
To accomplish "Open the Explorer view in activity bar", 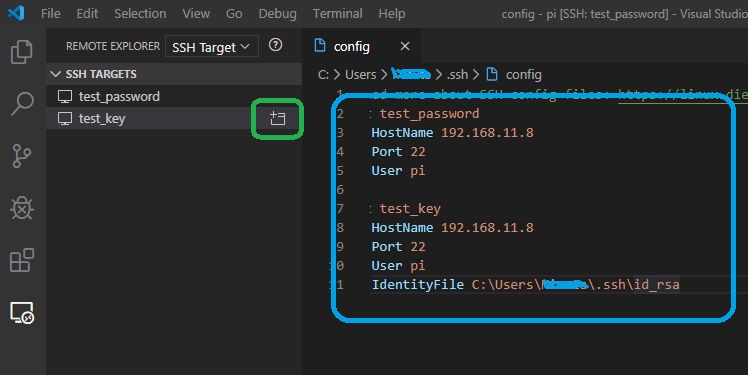I will [x=22, y=52].
